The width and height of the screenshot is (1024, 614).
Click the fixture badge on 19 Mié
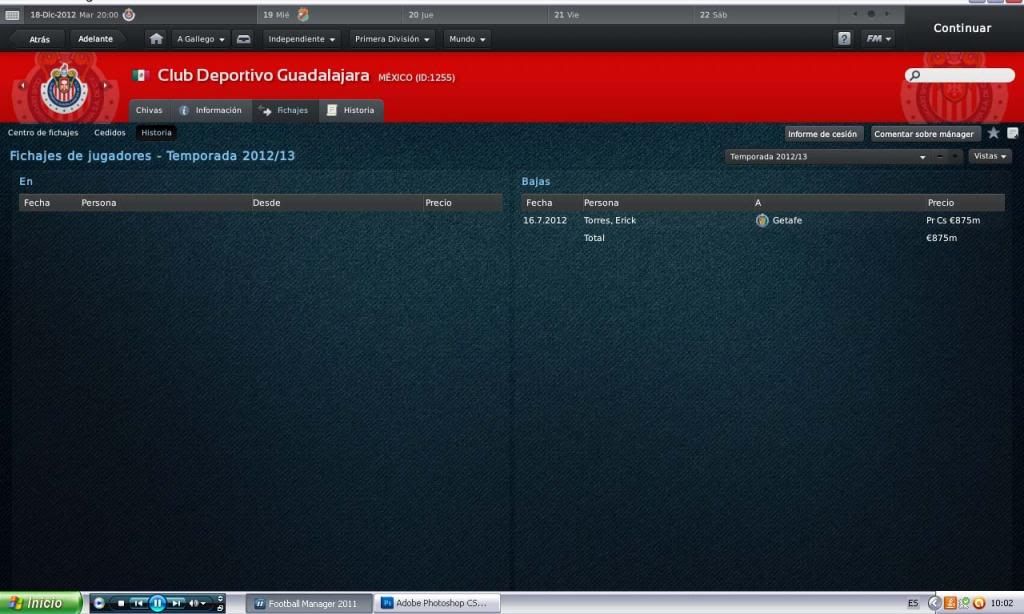(302, 14)
